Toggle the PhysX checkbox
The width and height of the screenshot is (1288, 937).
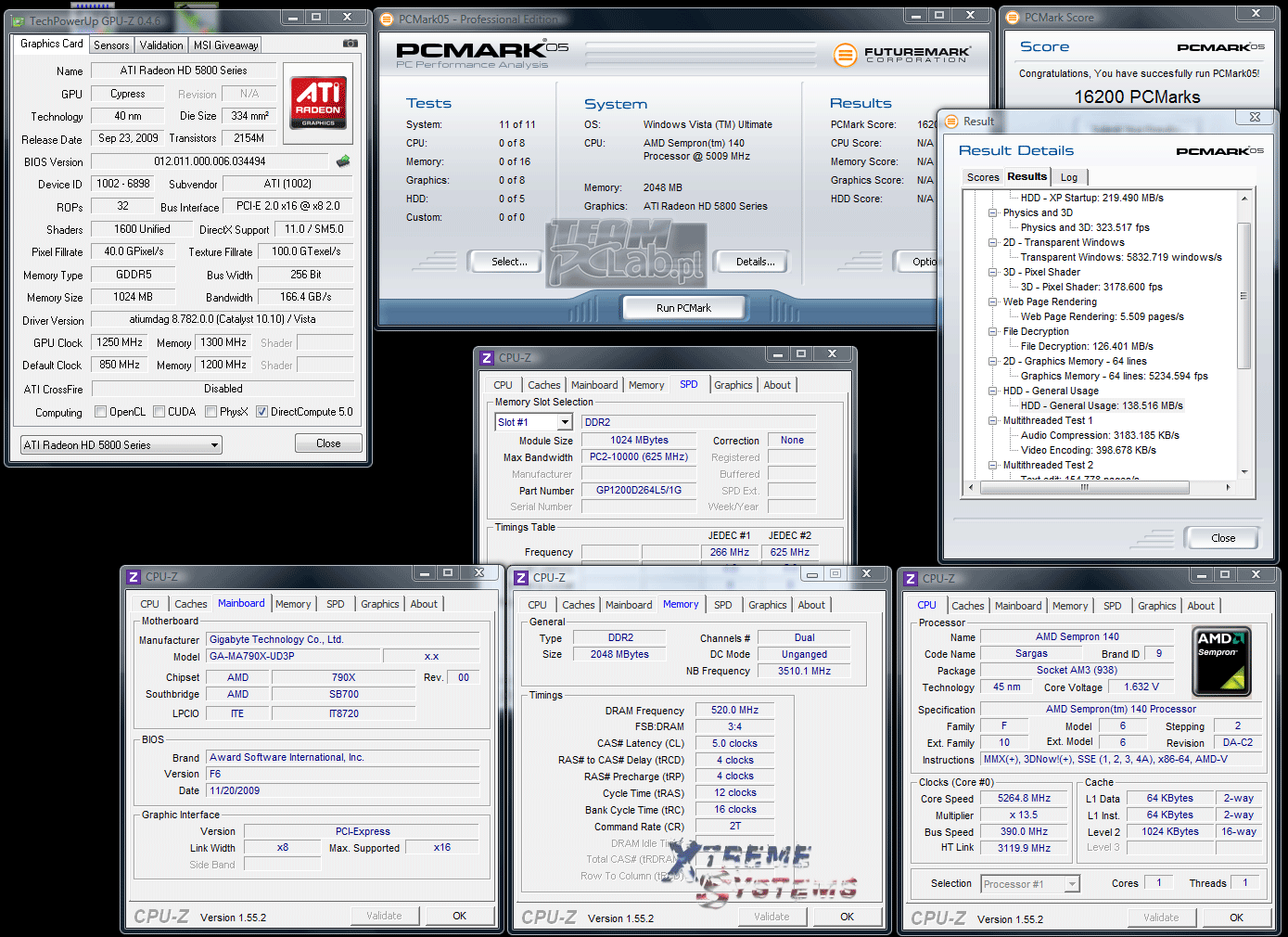[211, 412]
